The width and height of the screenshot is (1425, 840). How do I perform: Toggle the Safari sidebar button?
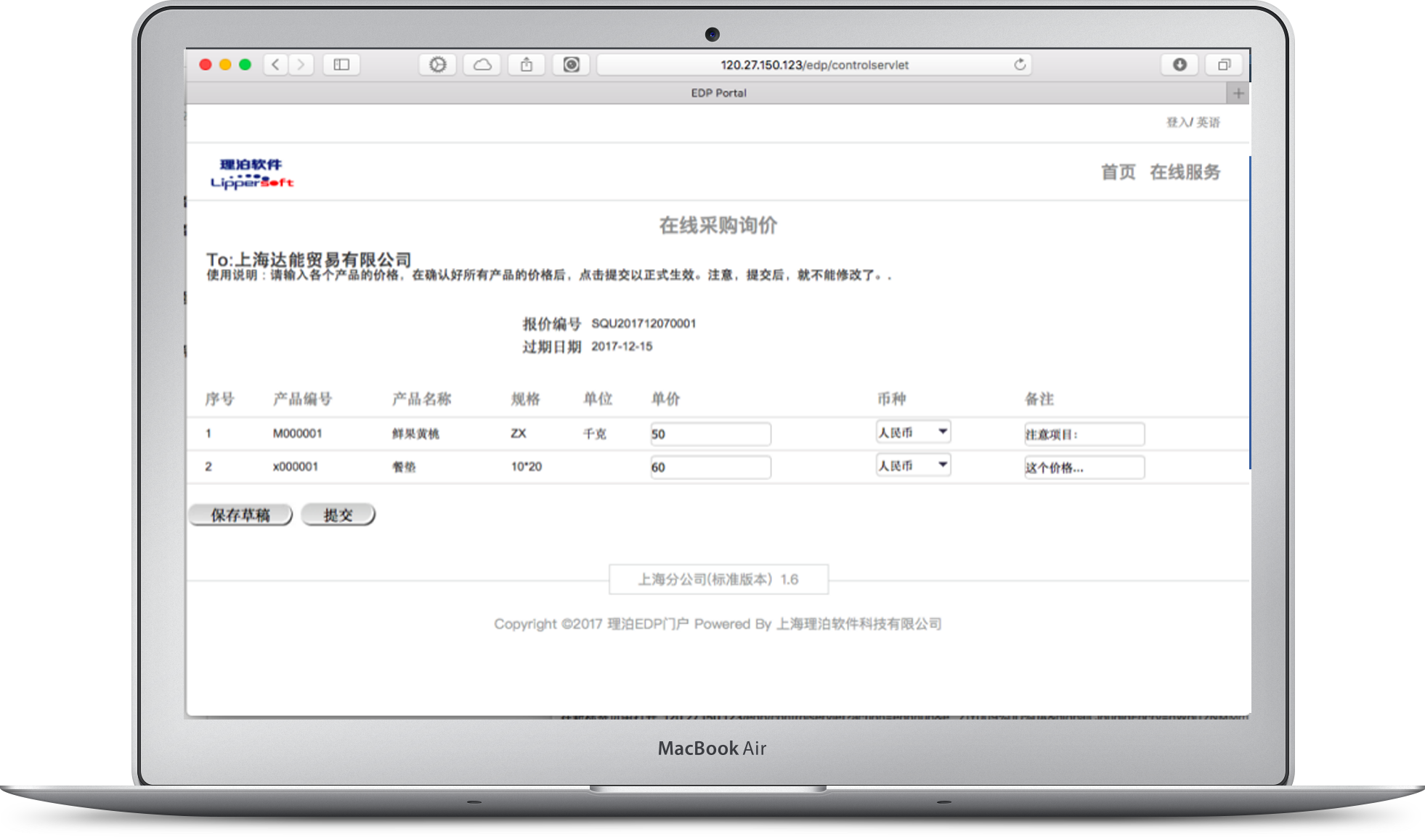click(x=341, y=65)
